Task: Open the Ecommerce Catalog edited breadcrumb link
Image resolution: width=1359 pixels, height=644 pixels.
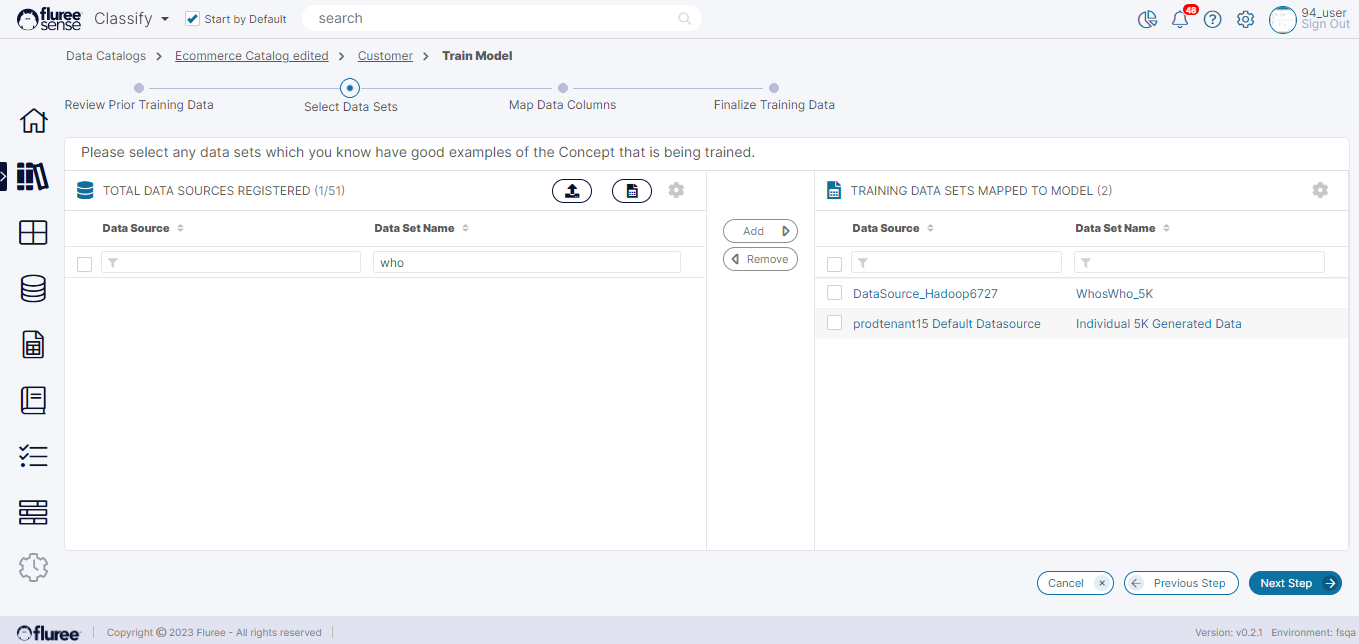Action: pos(251,56)
